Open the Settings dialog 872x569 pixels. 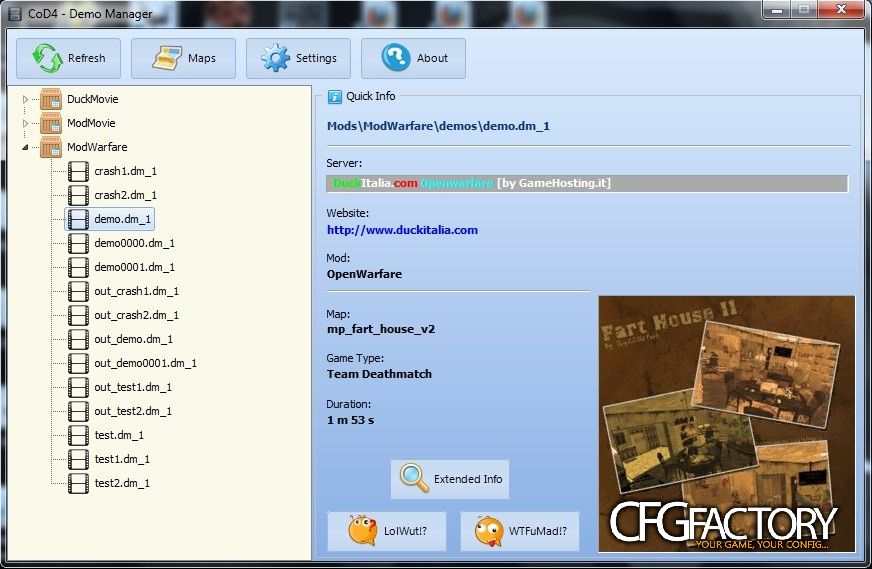click(x=299, y=58)
